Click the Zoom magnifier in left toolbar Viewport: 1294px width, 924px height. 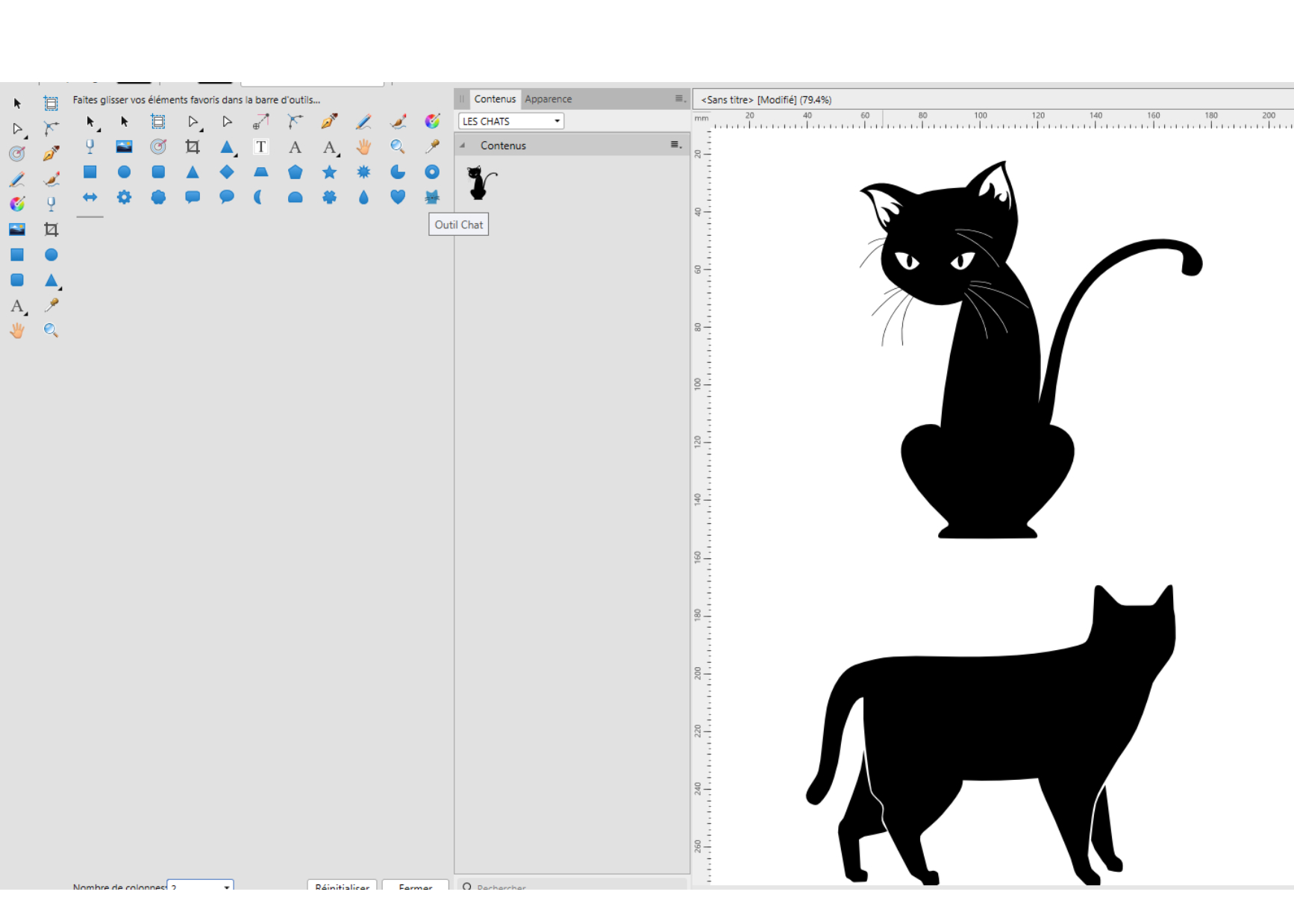(x=51, y=331)
